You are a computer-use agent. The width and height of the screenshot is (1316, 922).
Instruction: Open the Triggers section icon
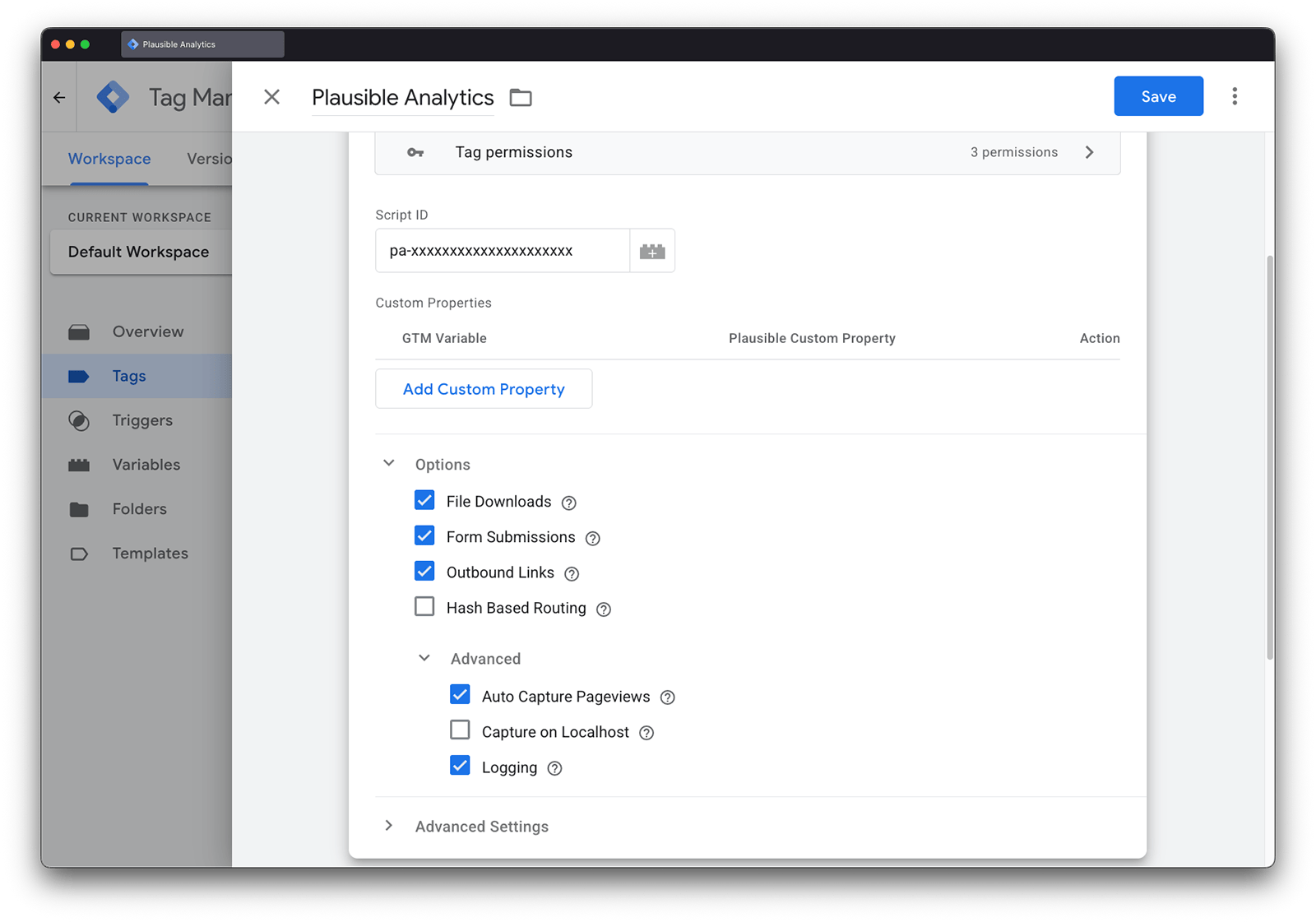79,420
